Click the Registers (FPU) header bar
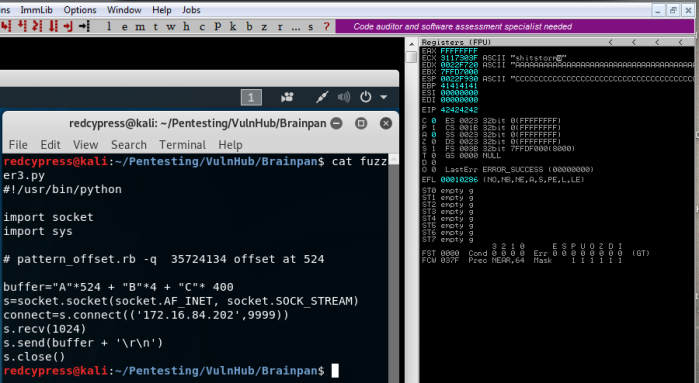The image size is (699, 383). [557, 42]
